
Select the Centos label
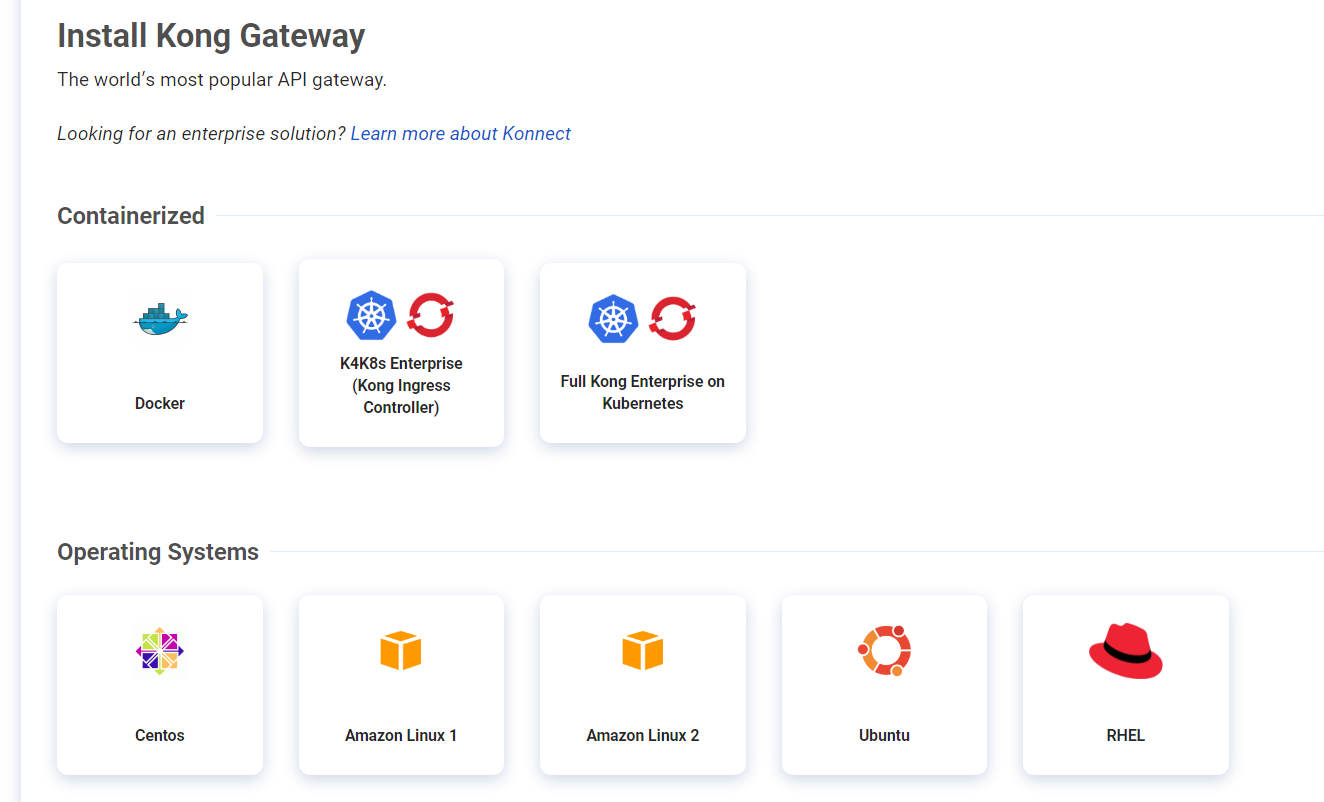pyautogui.click(x=160, y=735)
